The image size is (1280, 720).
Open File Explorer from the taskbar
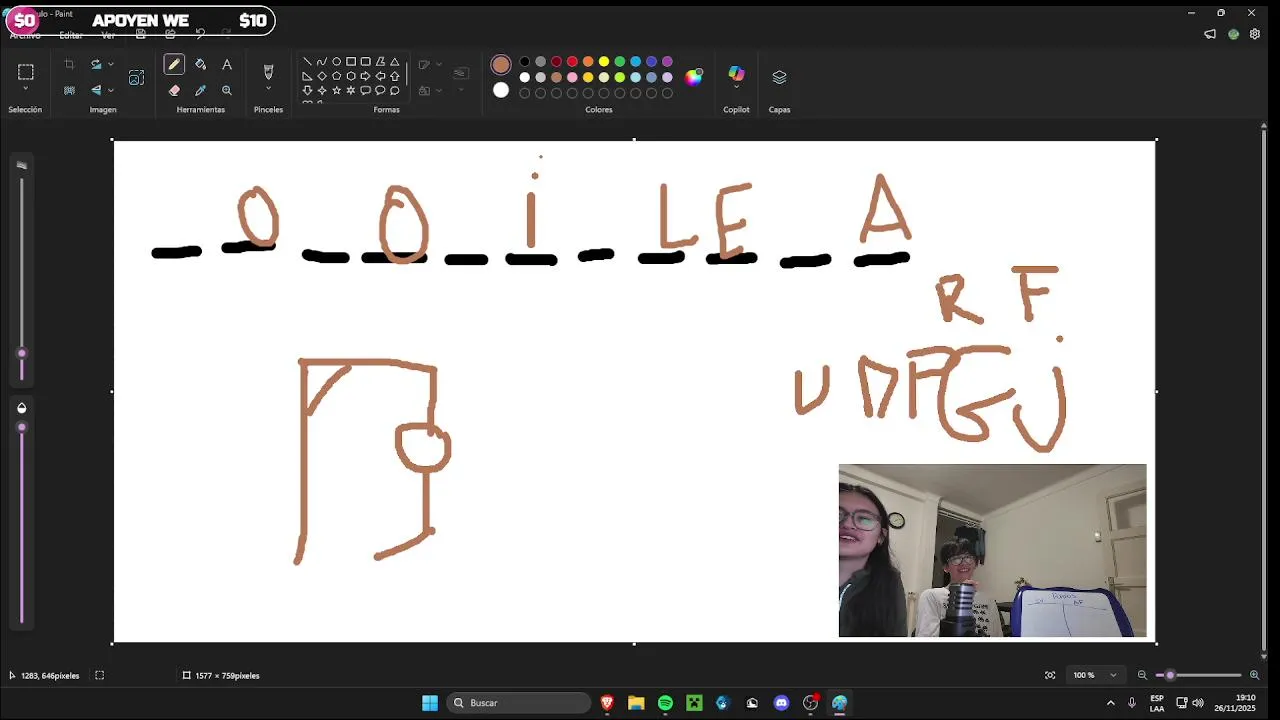click(636, 703)
